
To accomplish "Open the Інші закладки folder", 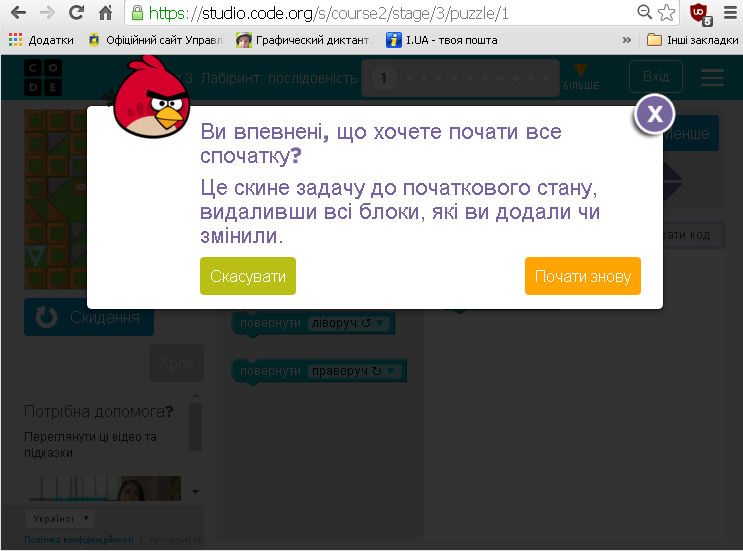I will 692,40.
